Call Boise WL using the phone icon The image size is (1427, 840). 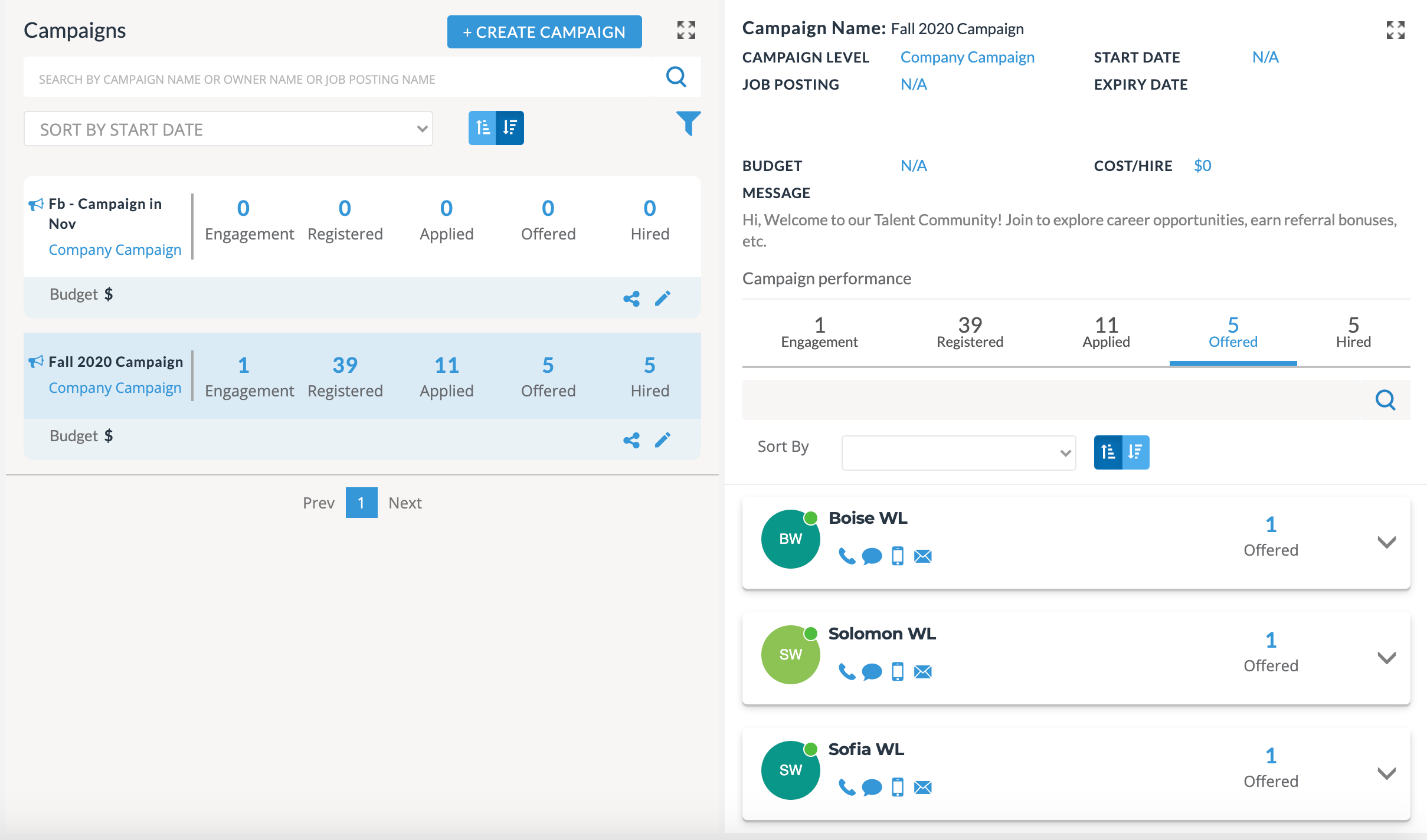point(846,556)
